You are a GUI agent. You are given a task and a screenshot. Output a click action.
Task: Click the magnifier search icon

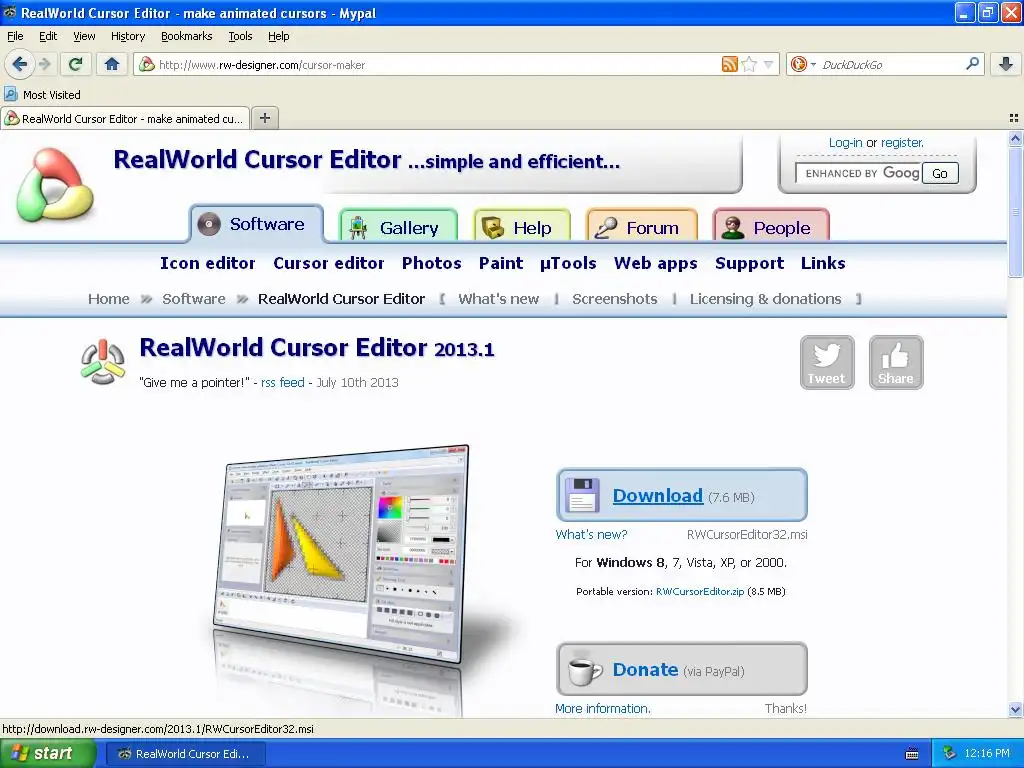coord(972,64)
